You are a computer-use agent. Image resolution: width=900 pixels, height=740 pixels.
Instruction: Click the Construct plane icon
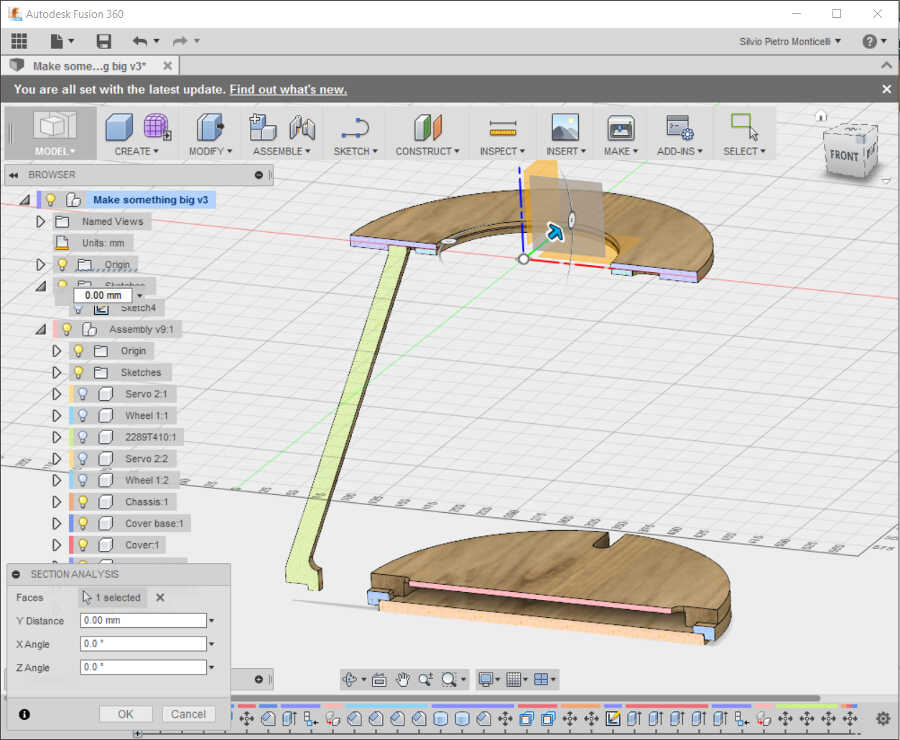pos(428,127)
